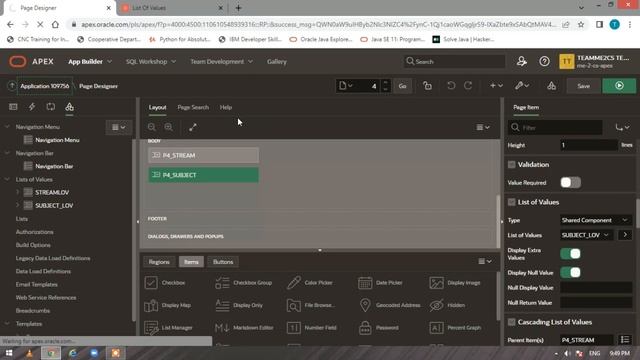The image size is (640, 360).
Task: Run the page with the green button
Action: 619,86
